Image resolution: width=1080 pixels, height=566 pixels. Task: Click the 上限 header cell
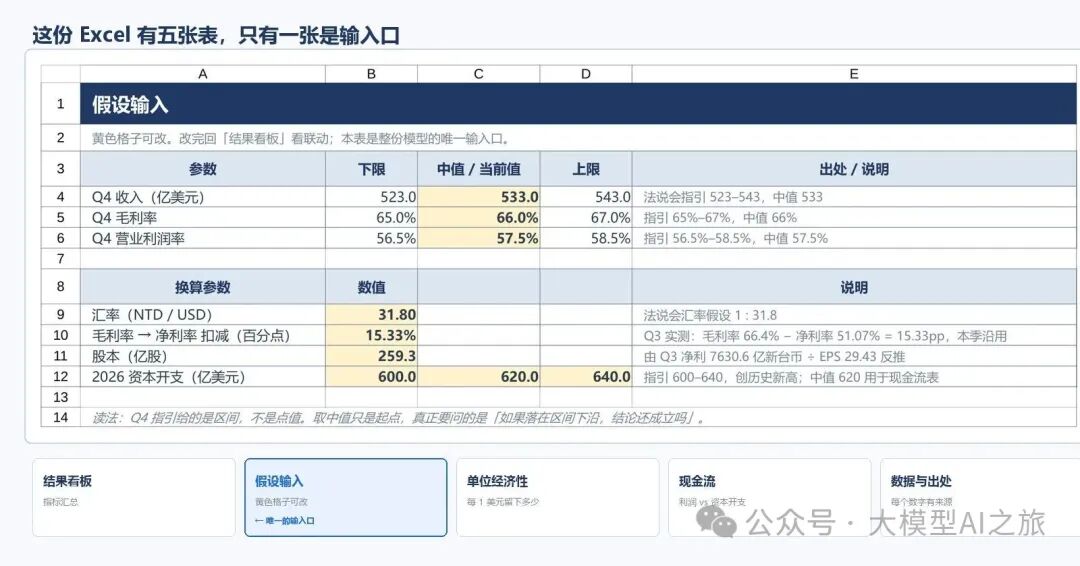(586, 169)
